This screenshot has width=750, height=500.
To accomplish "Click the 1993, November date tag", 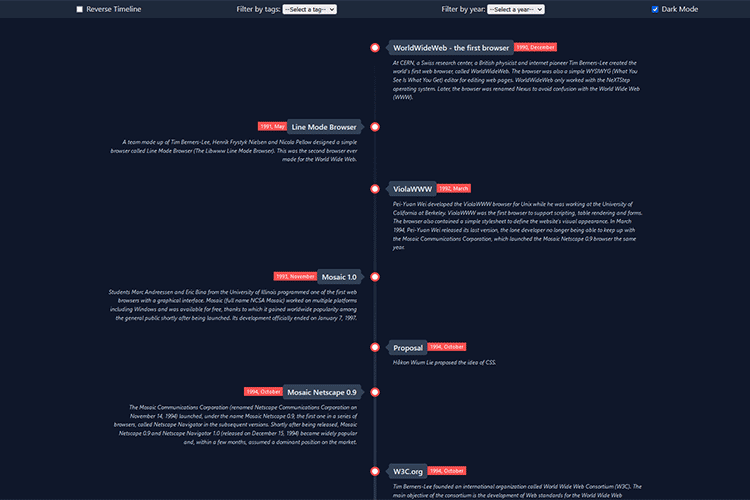I will pyautogui.click(x=295, y=276).
